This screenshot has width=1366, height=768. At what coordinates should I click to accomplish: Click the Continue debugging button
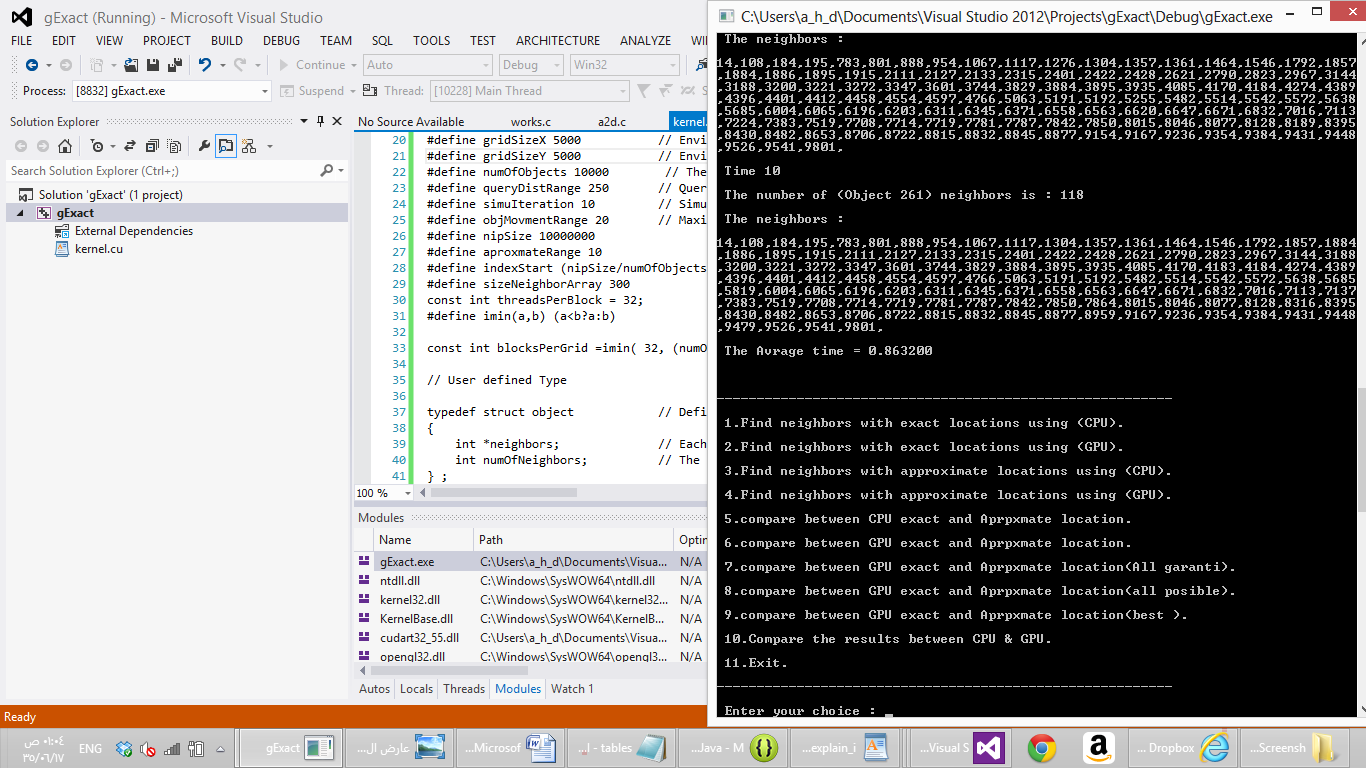[311, 65]
